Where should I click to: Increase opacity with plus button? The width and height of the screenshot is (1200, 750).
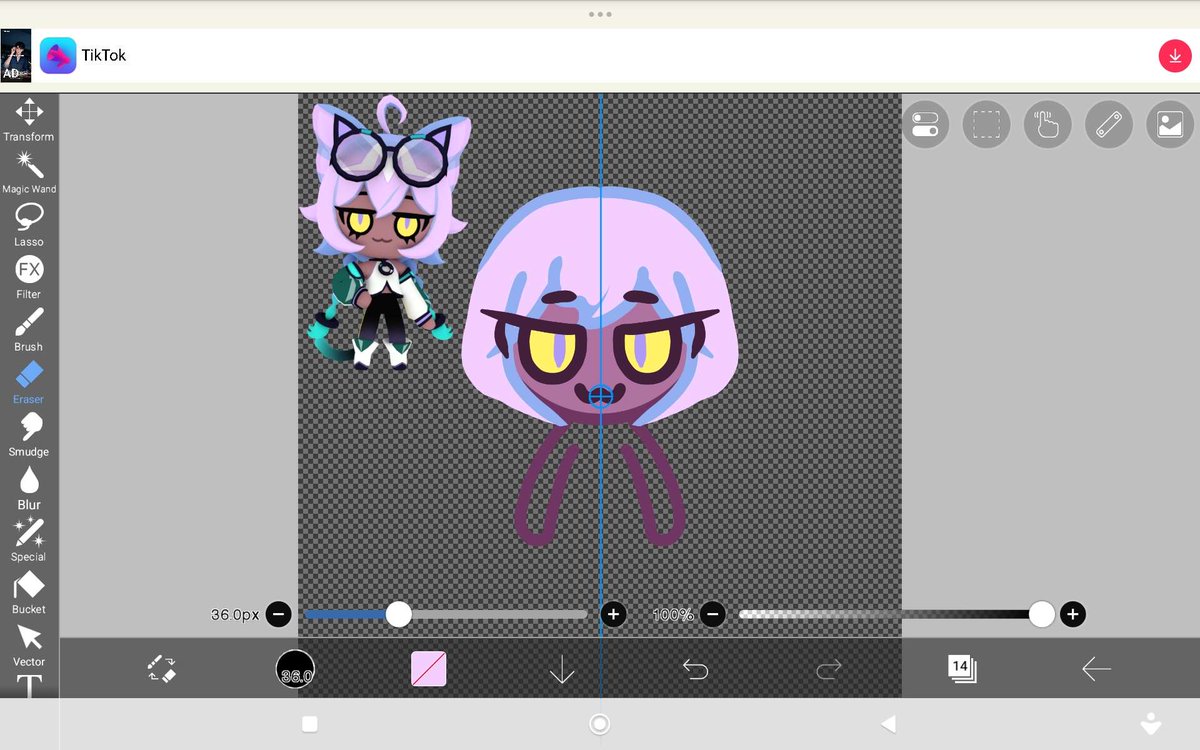(1073, 614)
